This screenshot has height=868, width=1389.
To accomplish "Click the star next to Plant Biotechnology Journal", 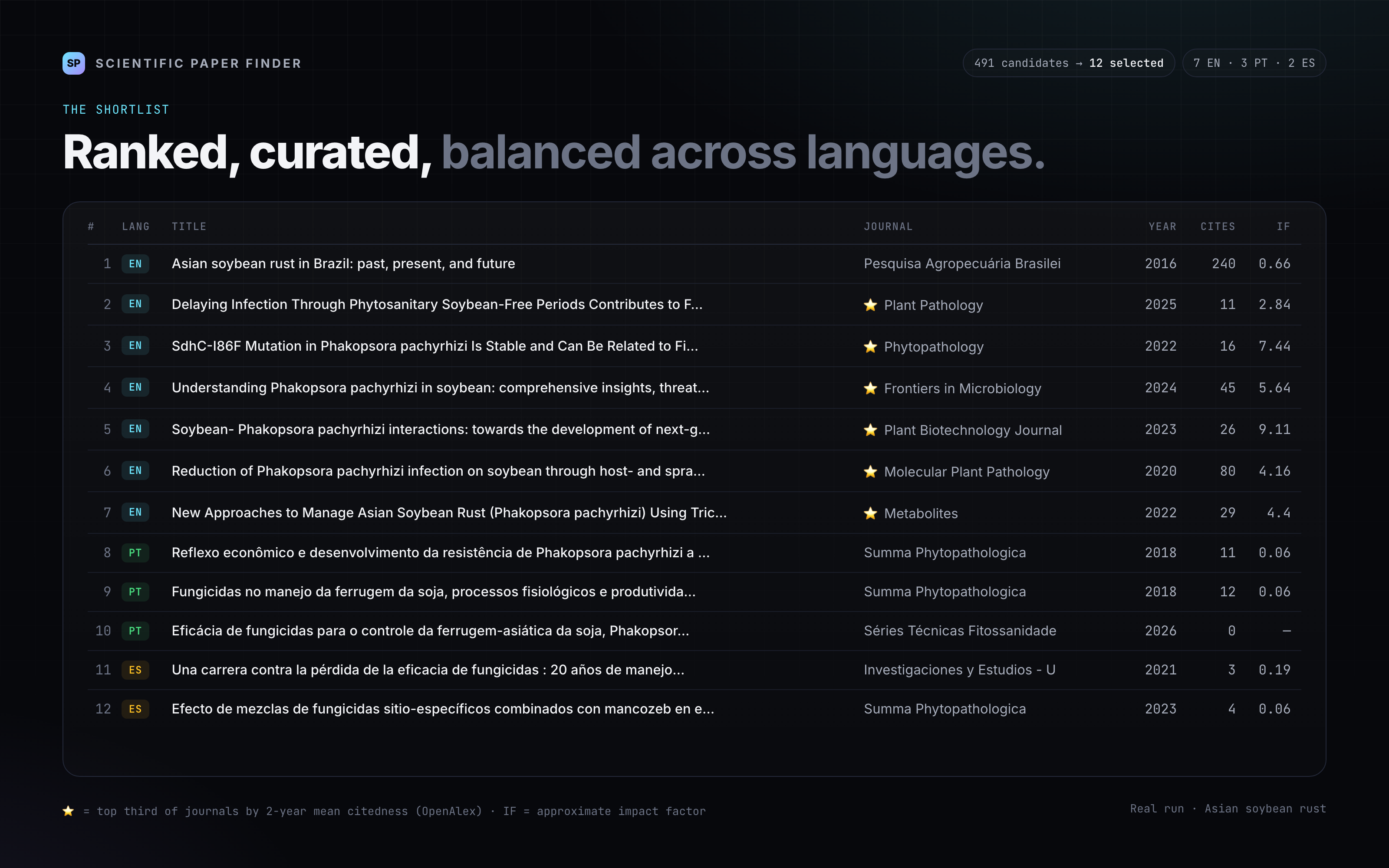I will pyautogui.click(x=870, y=430).
